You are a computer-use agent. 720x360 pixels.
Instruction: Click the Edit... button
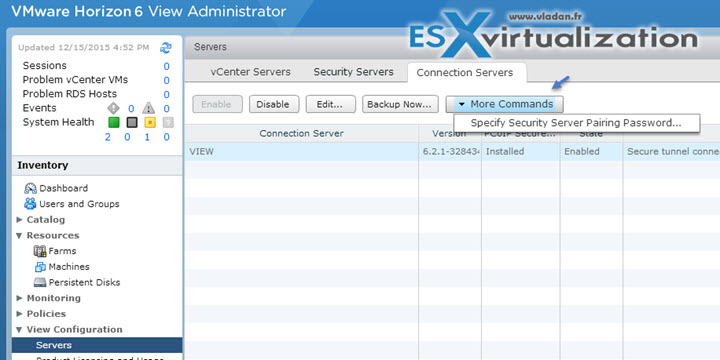pos(331,104)
